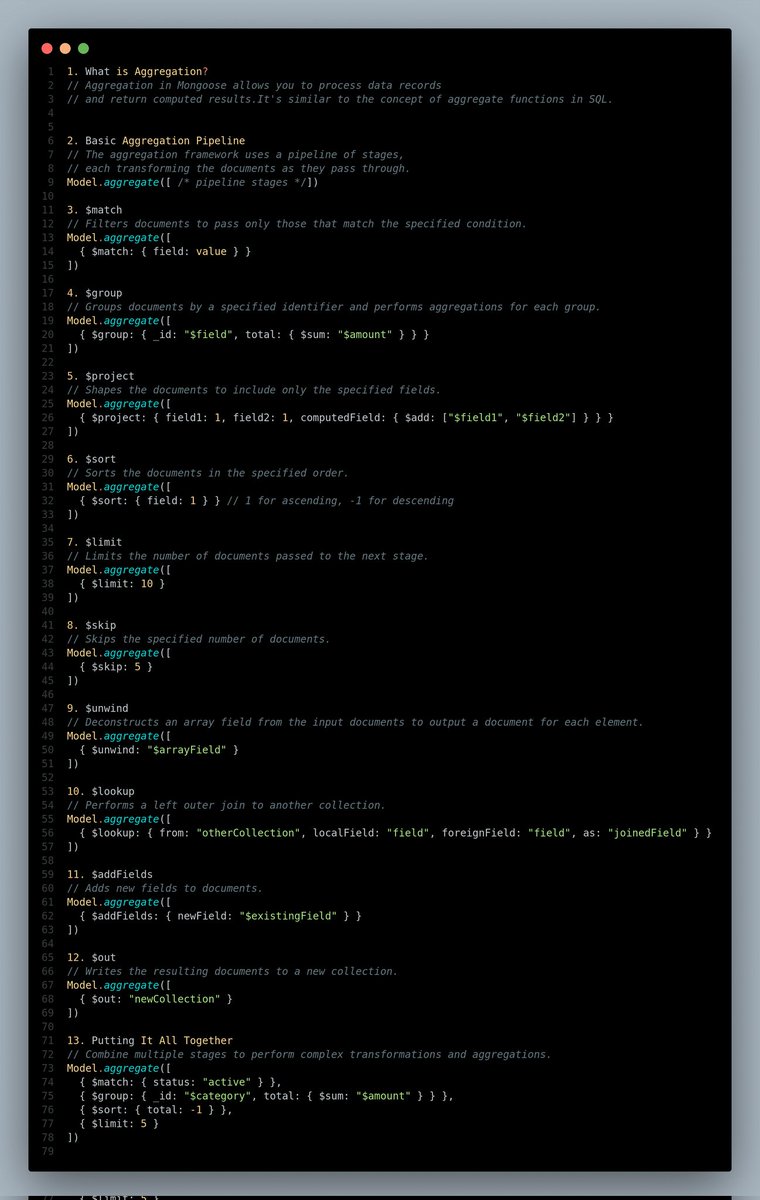
Task: Select the heading "6. $sort"
Action: [92, 459]
